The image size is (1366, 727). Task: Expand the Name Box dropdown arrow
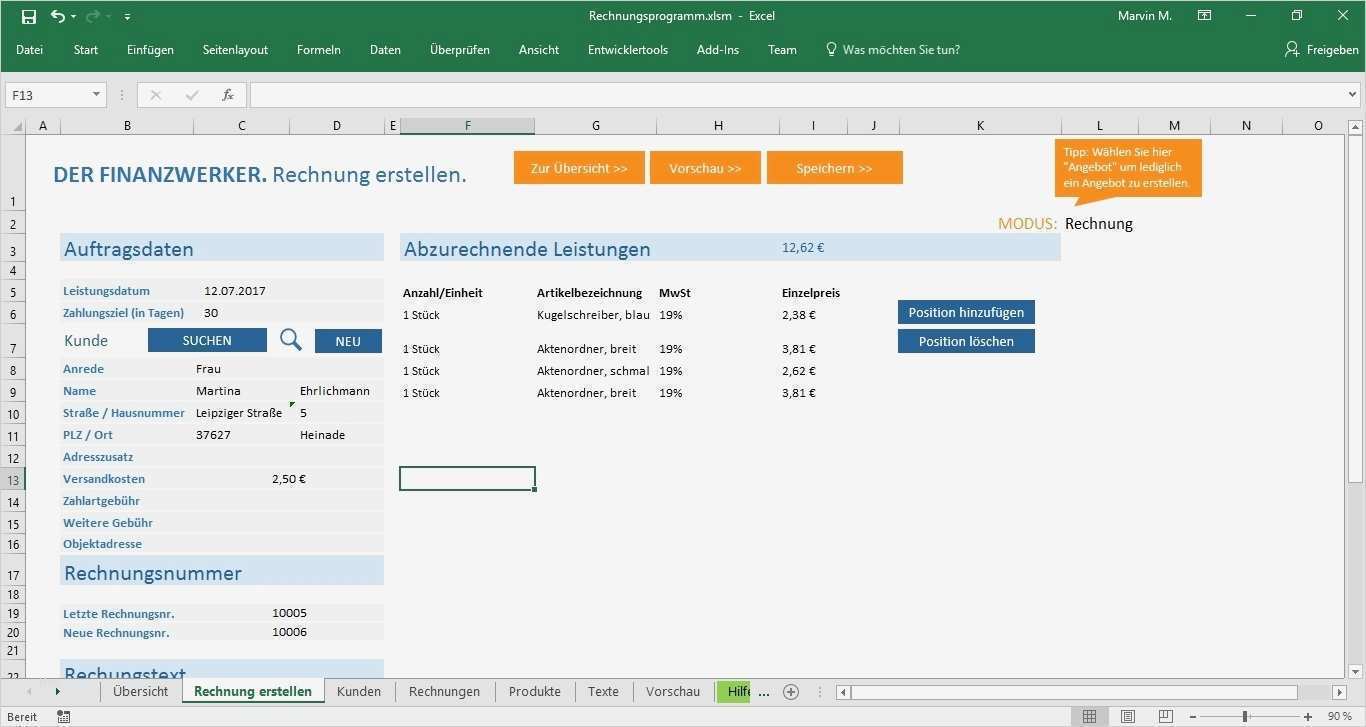[97, 95]
